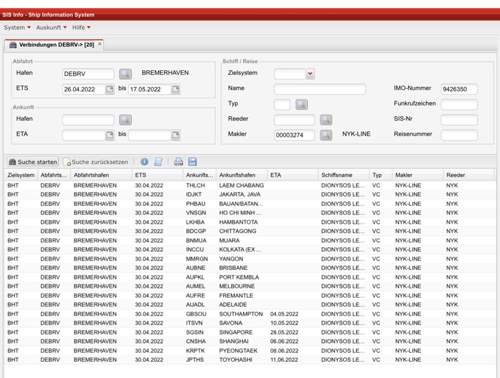The width and height of the screenshot is (500, 378).
Task: Sort by Ankunftshafen column header
Action: (241, 175)
